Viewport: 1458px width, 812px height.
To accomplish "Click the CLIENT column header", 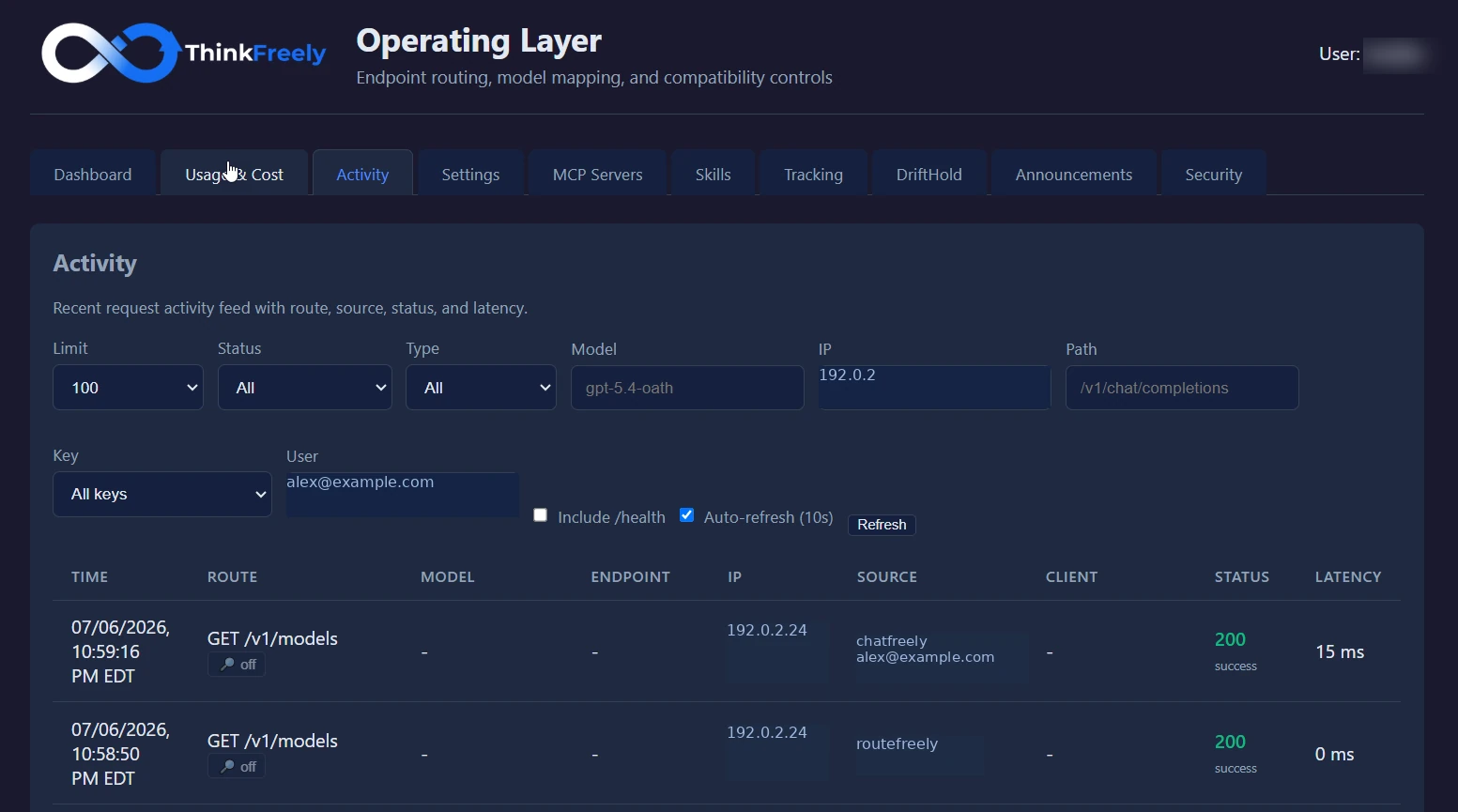I will (x=1072, y=577).
